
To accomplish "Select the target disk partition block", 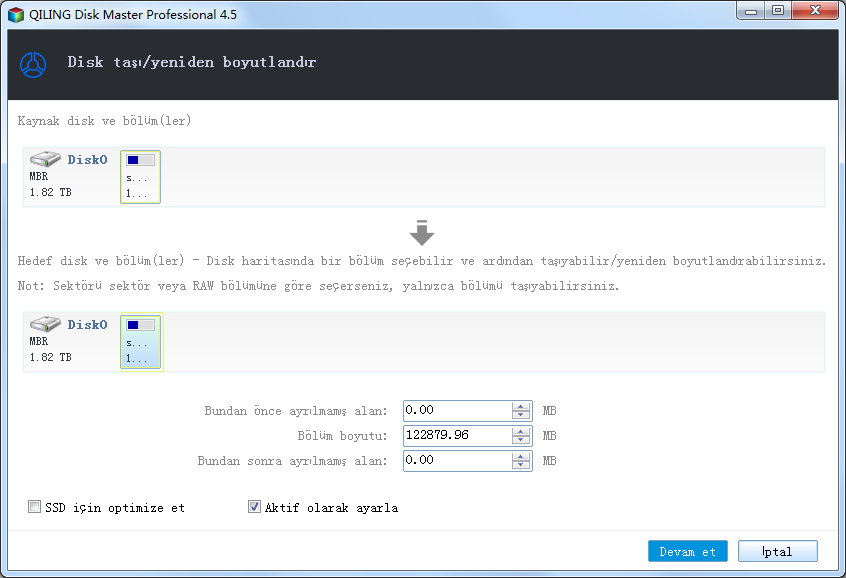I will click(141, 342).
